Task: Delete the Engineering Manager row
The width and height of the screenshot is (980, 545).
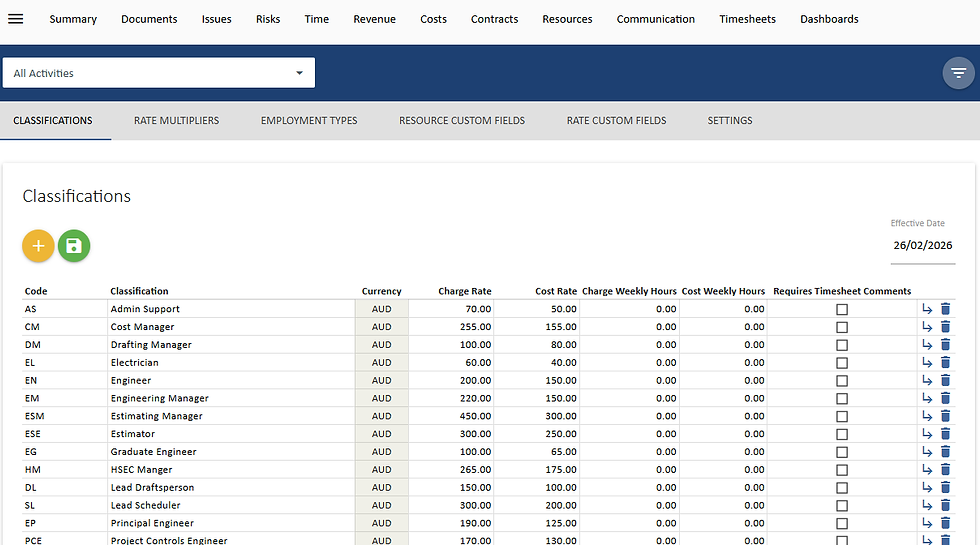Action: click(945, 398)
